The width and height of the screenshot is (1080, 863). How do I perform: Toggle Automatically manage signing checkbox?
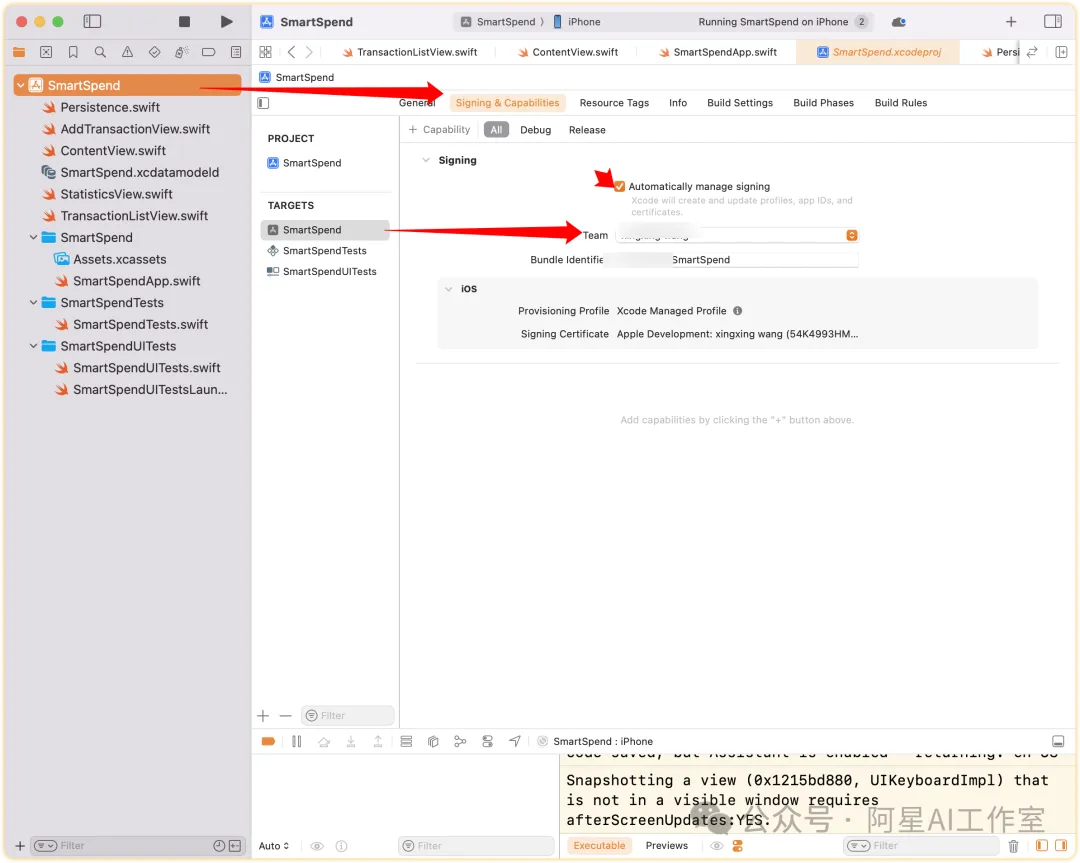619,187
